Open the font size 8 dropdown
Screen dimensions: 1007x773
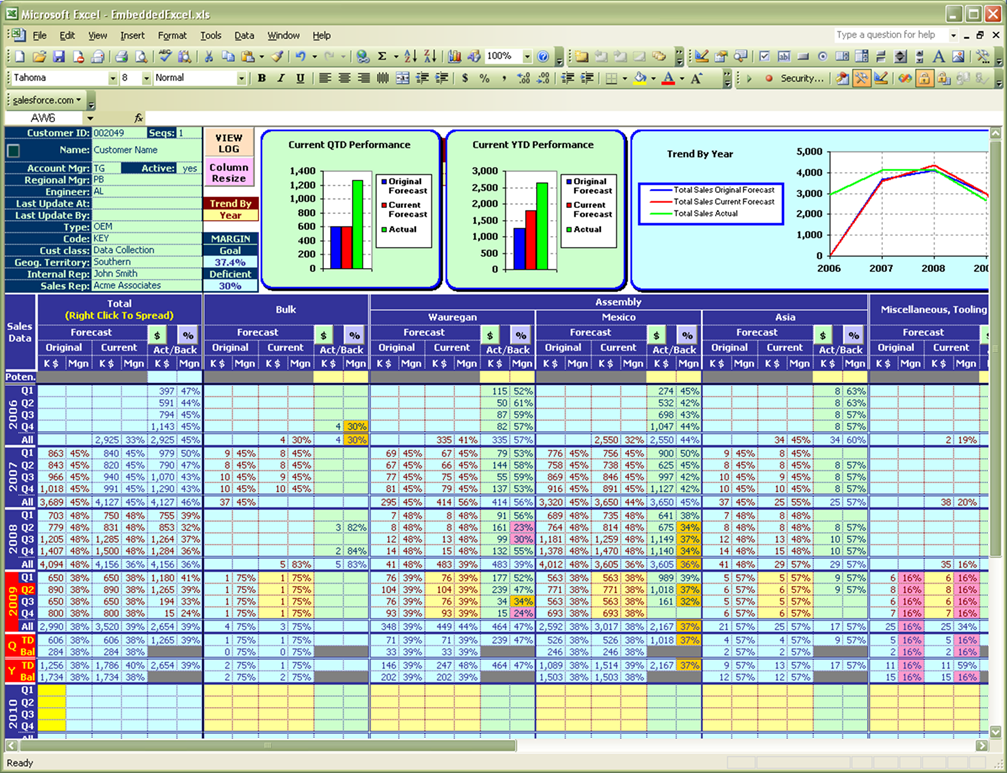146,78
